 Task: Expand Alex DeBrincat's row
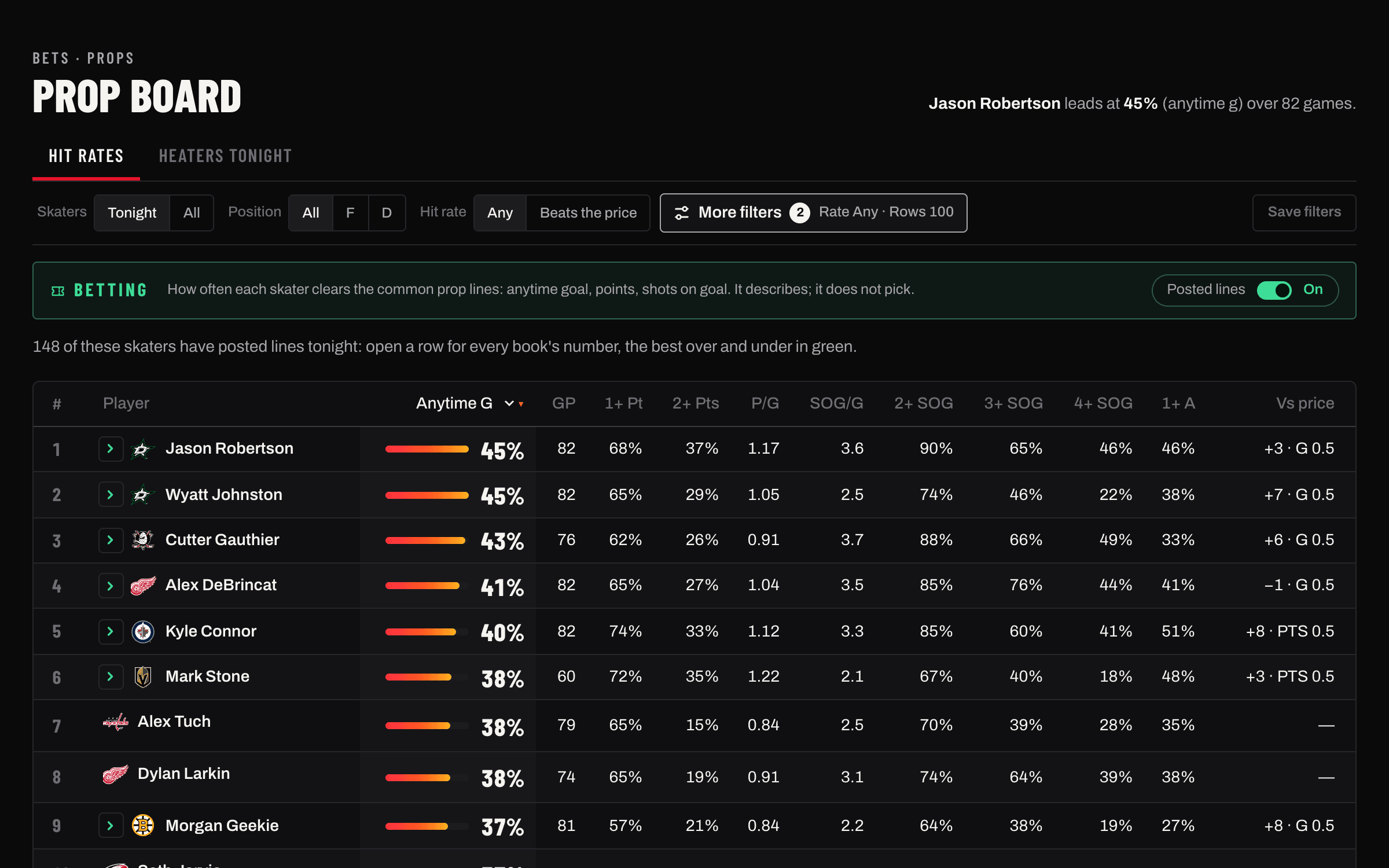tap(111, 586)
